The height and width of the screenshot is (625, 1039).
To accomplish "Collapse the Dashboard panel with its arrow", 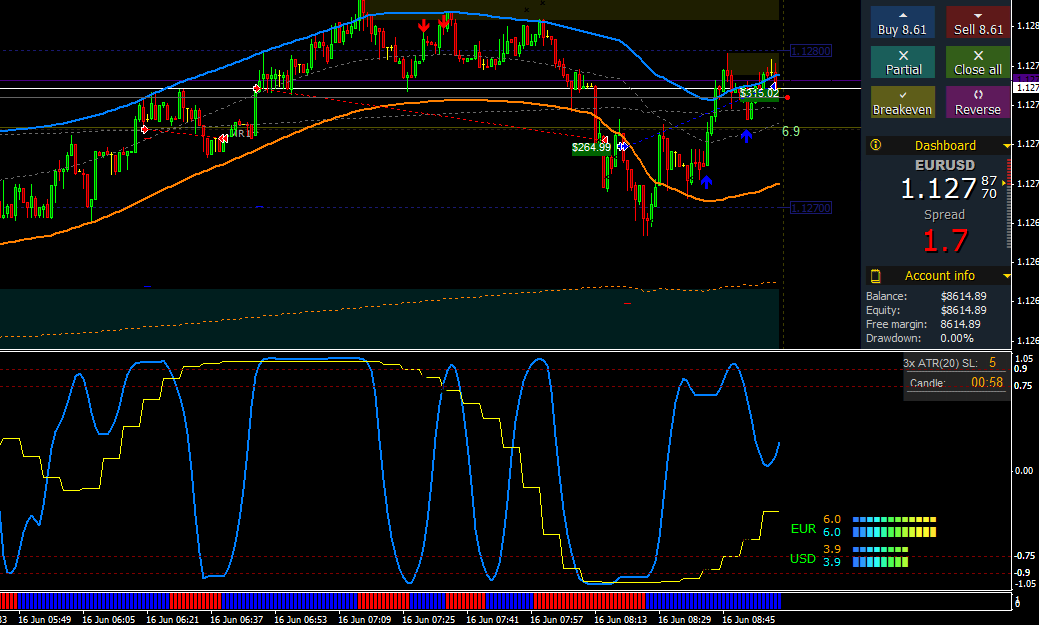I will (x=1007, y=146).
